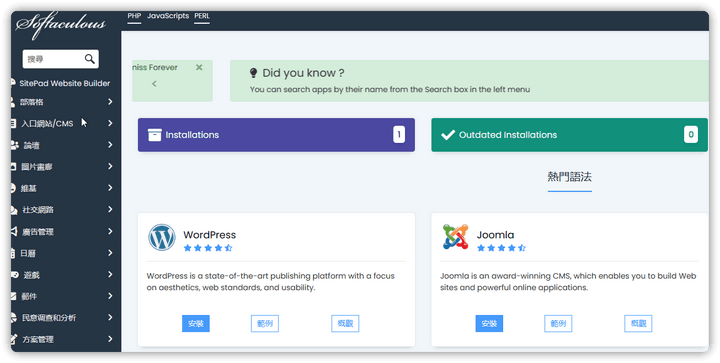The width and height of the screenshot is (720, 363).
Task: Expand the 入口網站/CMS category arrow
Action: click(x=110, y=123)
